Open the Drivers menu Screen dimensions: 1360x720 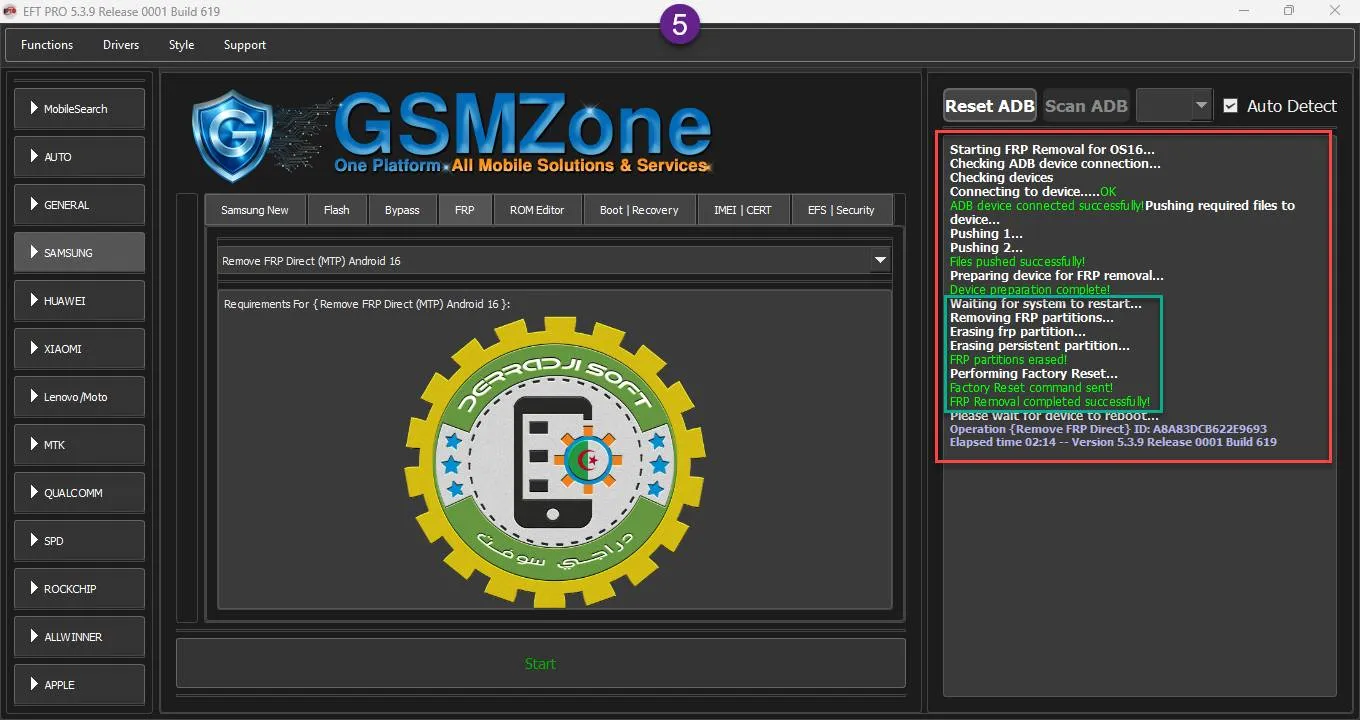[121, 45]
